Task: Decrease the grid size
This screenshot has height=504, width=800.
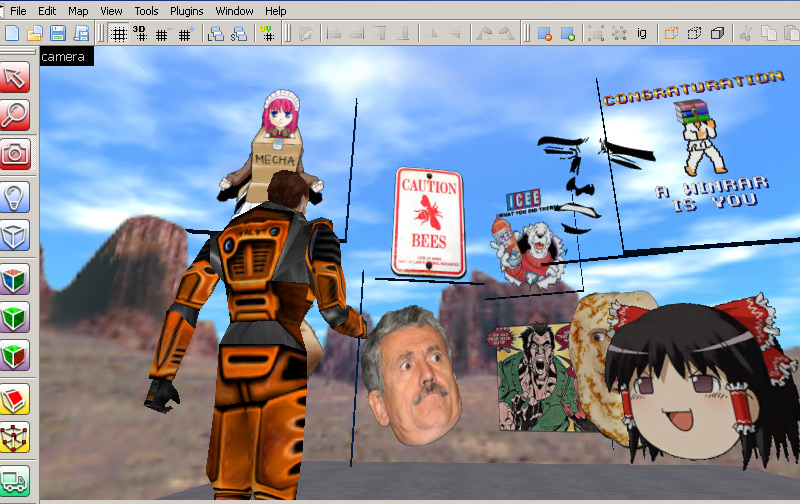Action: 162,34
